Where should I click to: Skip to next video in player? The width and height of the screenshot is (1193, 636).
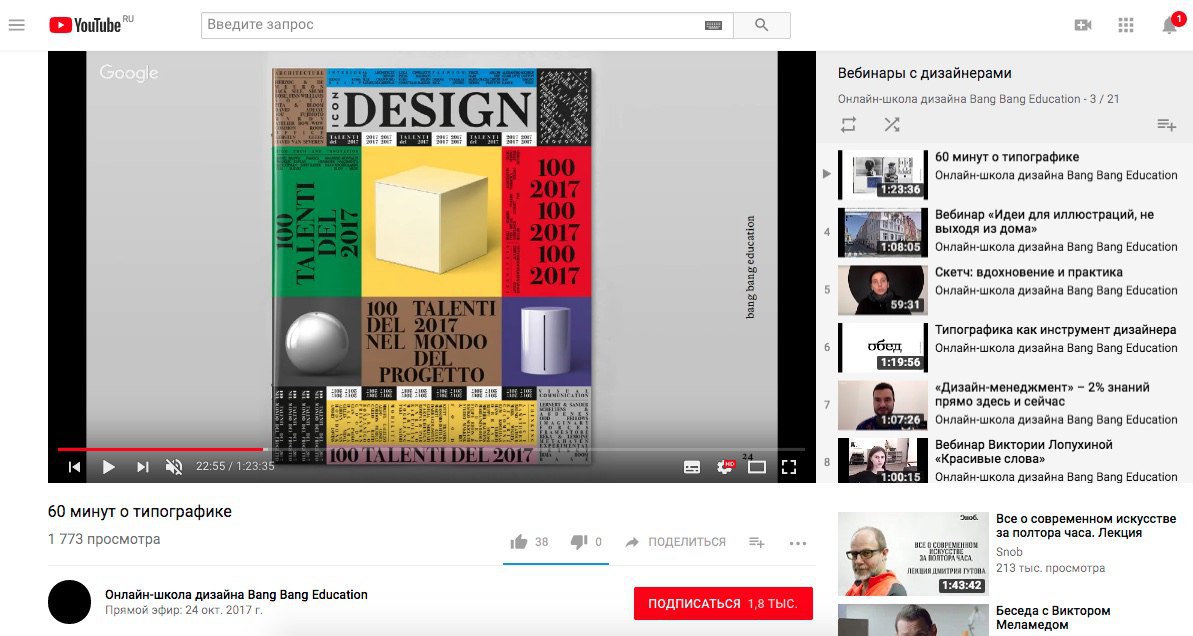(x=142, y=466)
